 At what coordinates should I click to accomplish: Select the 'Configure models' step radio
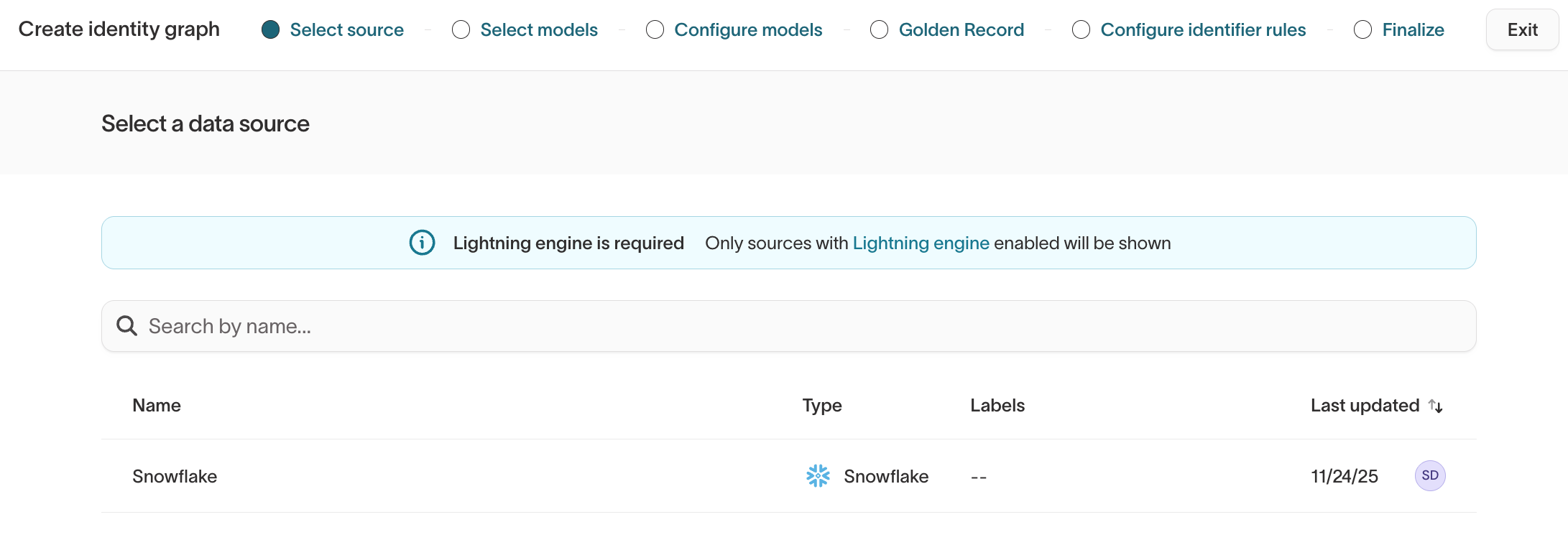[655, 29]
